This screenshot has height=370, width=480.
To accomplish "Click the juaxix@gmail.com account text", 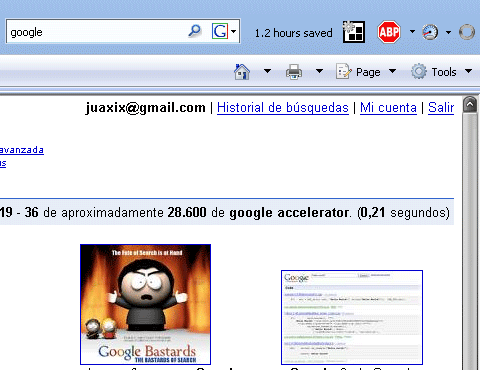I will tap(146, 108).
